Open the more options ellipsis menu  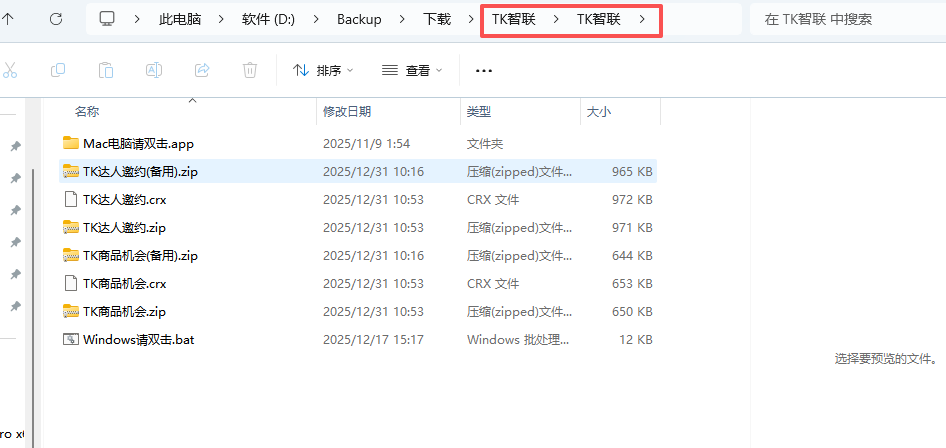pyautogui.click(x=484, y=70)
